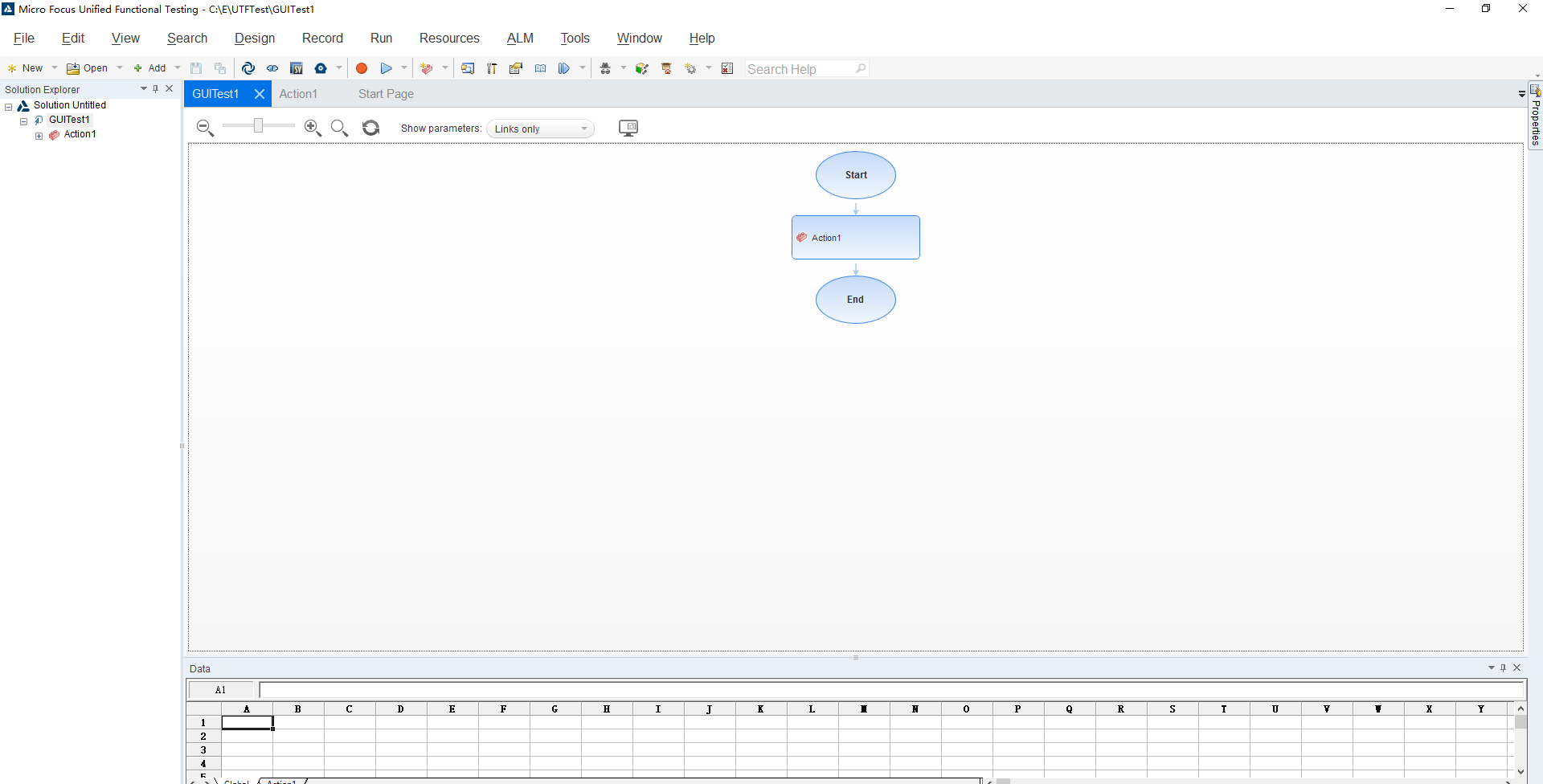The image size is (1543, 784).
Task: Click the Add toolbar button
Action: [149, 68]
